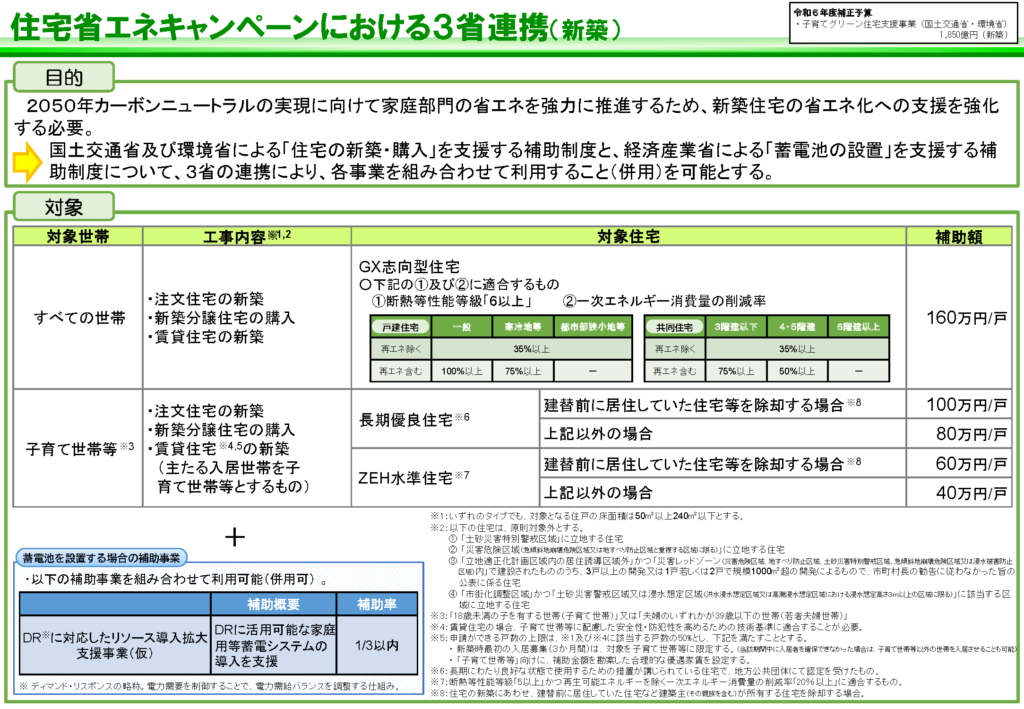
Task: Click the 50%以上 cell in 共同住宅 table
Action: [797, 371]
